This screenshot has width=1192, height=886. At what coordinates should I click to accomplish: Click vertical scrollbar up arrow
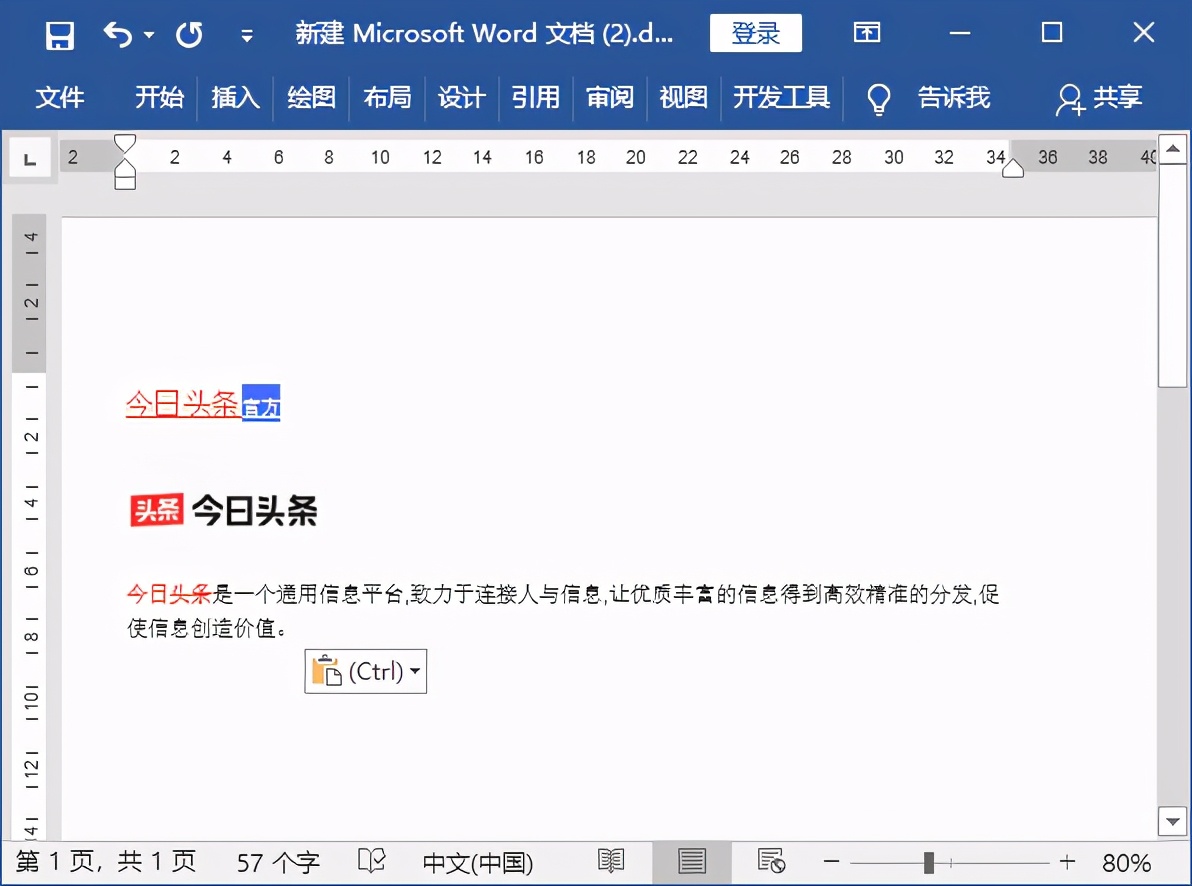point(1173,149)
